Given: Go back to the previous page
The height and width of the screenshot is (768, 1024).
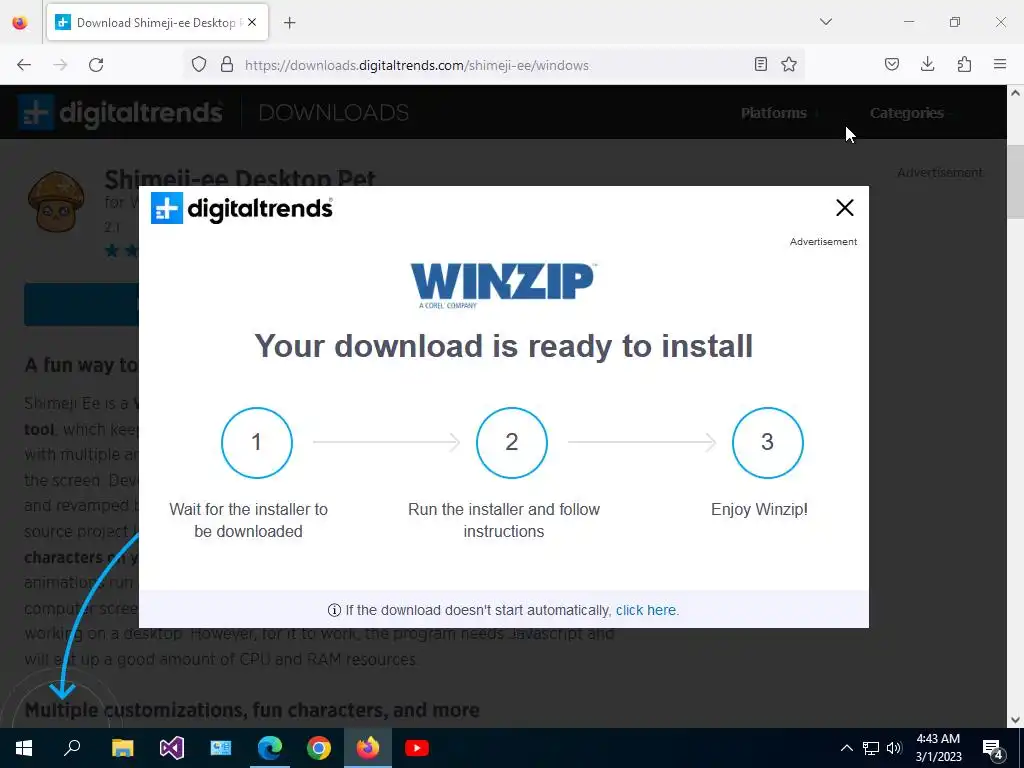Looking at the screenshot, I should point(24,65).
